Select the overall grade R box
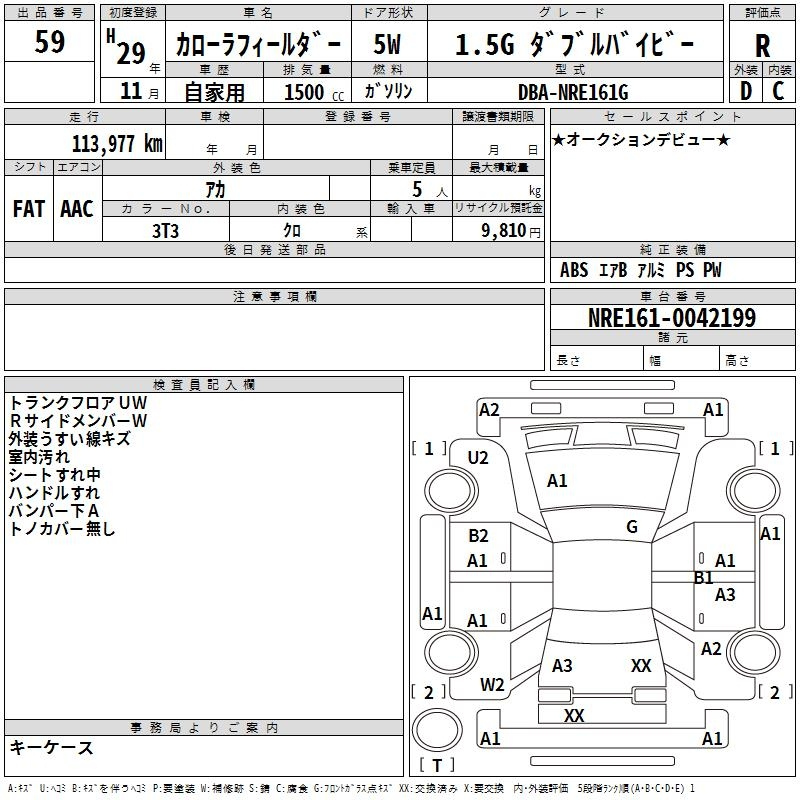The height and width of the screenshot is (800, 800). coord(762,44)
